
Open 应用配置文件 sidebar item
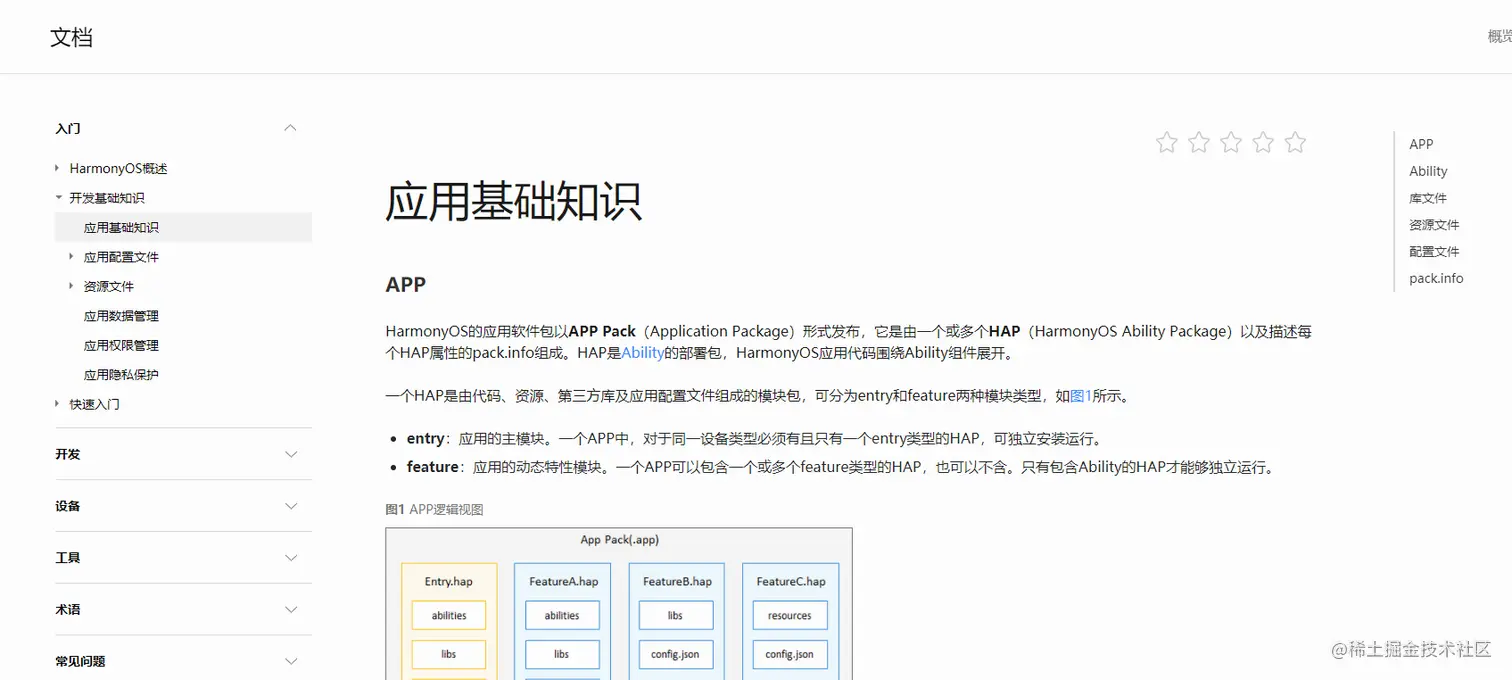[121, 257]
